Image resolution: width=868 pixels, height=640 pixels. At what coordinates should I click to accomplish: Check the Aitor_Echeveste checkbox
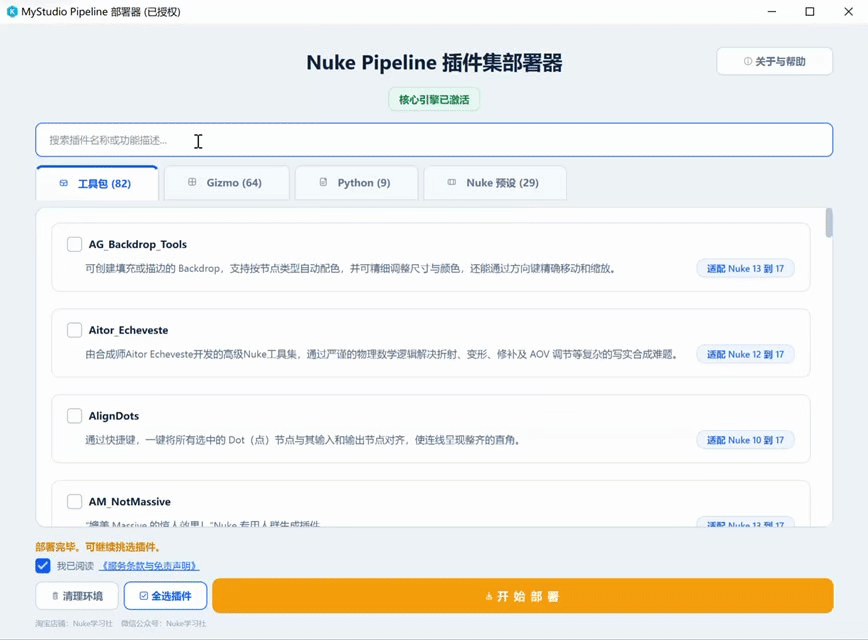(74, 330)
